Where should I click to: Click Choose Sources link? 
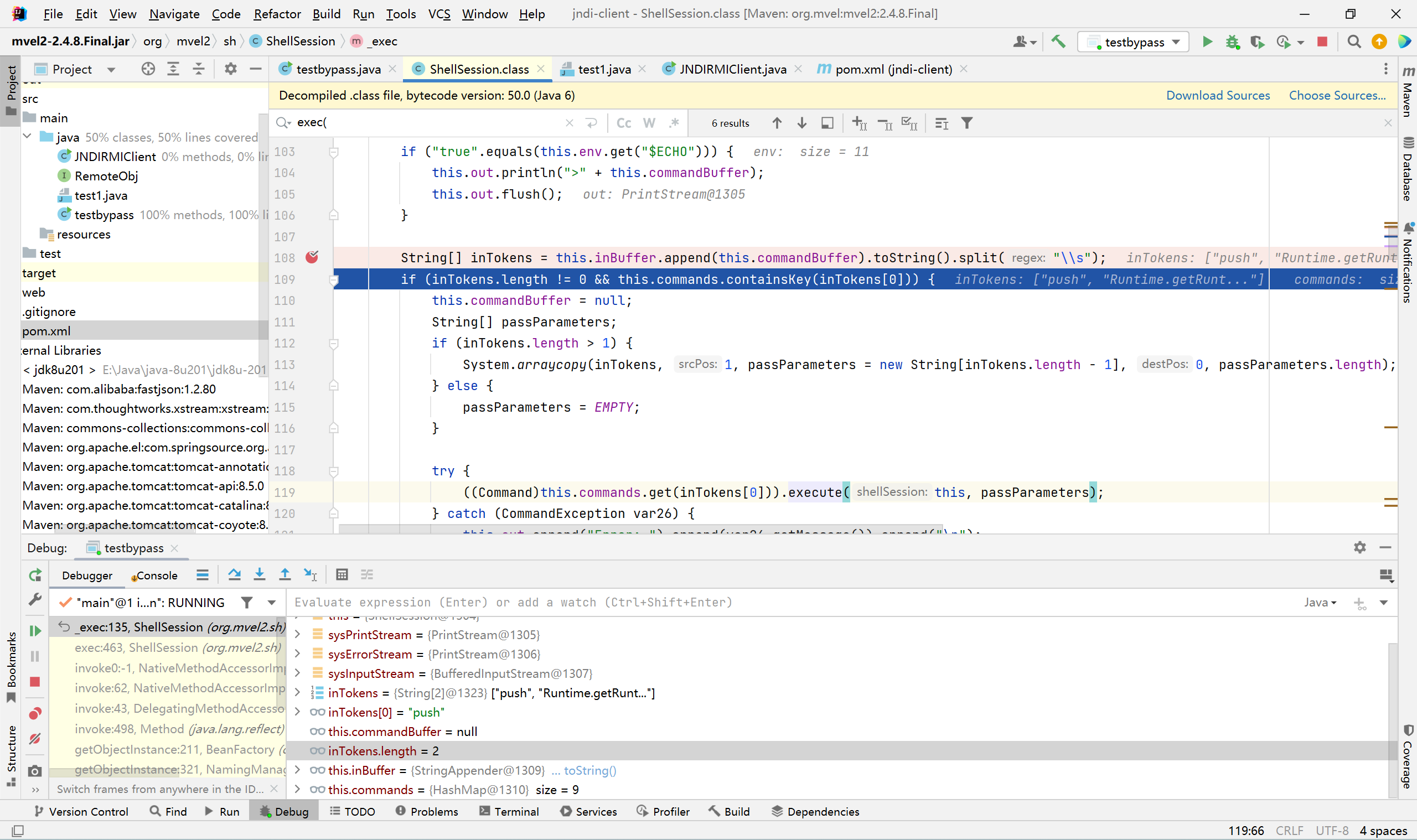(x=1337, y=95)
